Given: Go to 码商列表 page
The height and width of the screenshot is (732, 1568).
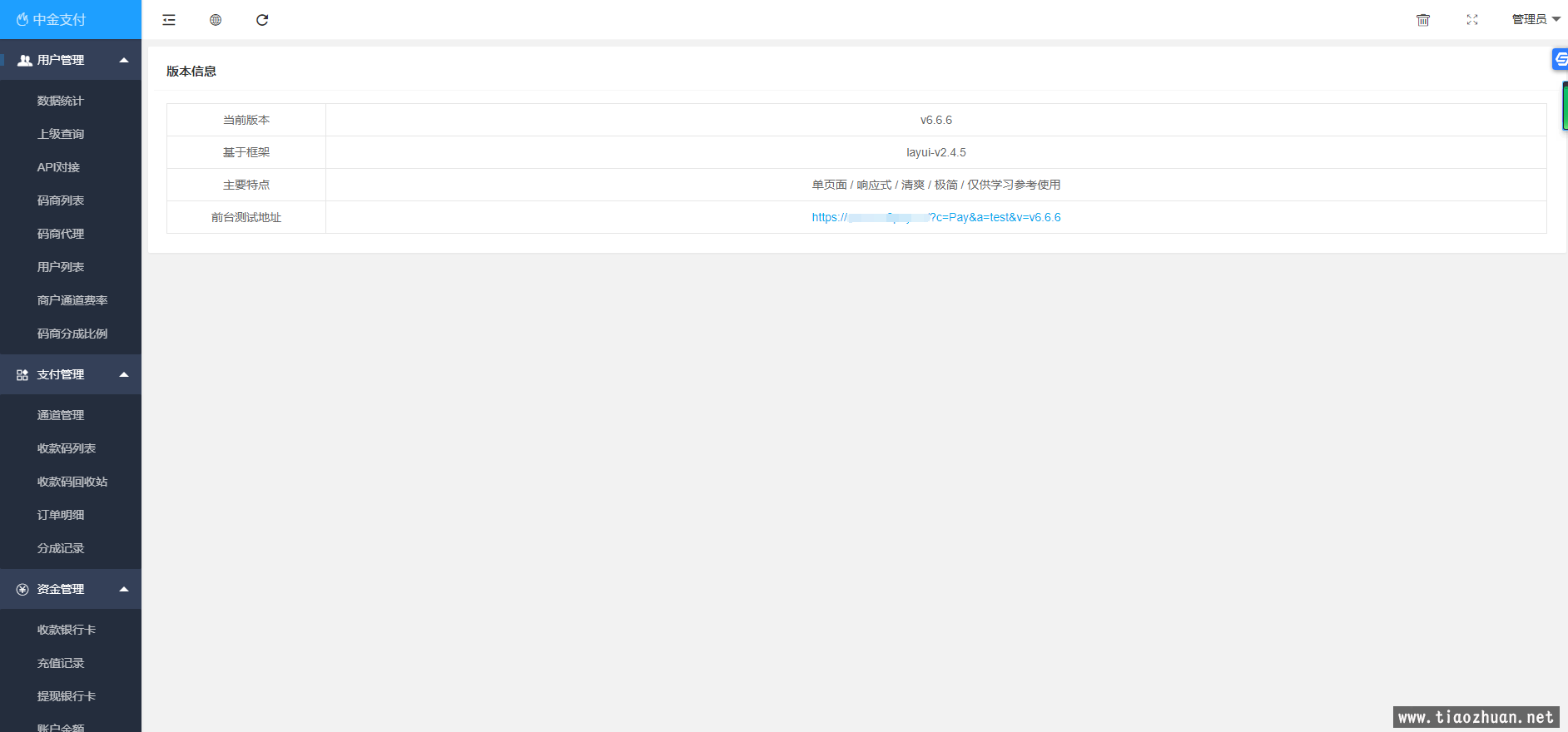Looking at the screenshot, I should click(x=61, y=200).
